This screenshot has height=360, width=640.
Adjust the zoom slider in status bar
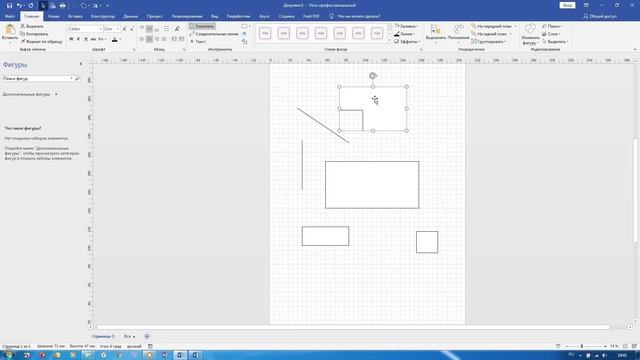tap(582, 346)
